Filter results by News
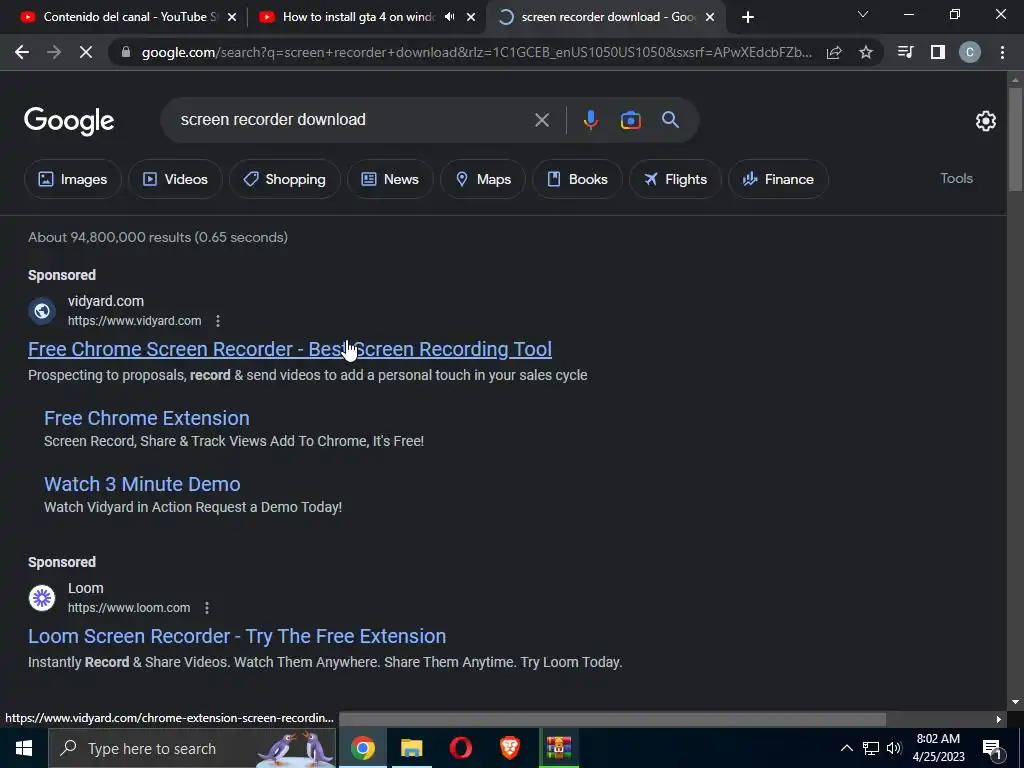This screenshot has width=1024, height=768. [390, 179]
